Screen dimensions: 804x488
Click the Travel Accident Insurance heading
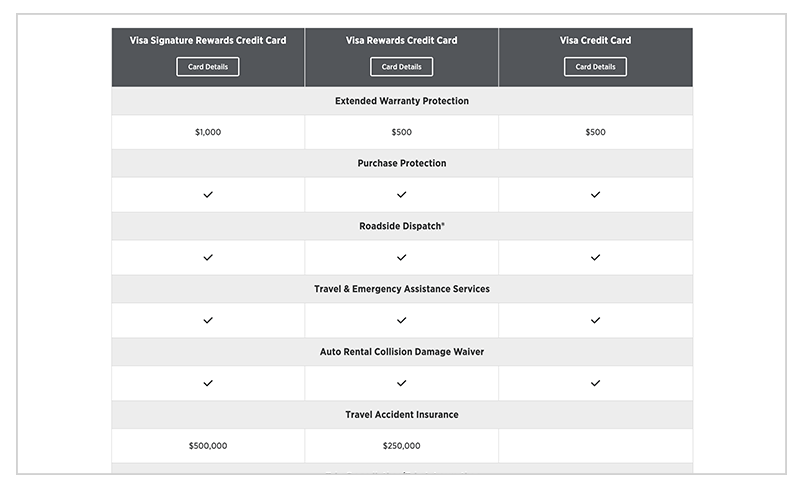[x=401, y=414]
